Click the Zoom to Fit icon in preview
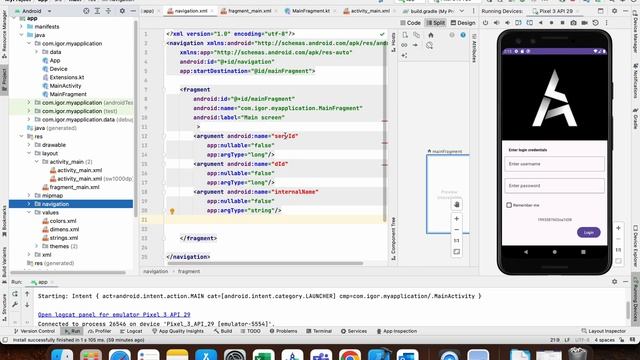Image resolution: width=640 pixels, height=360 pixels. pos(457,252)
